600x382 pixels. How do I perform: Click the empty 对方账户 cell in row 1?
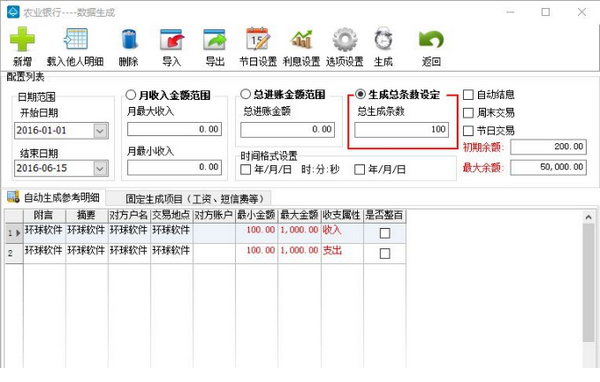tap(214, 233)
